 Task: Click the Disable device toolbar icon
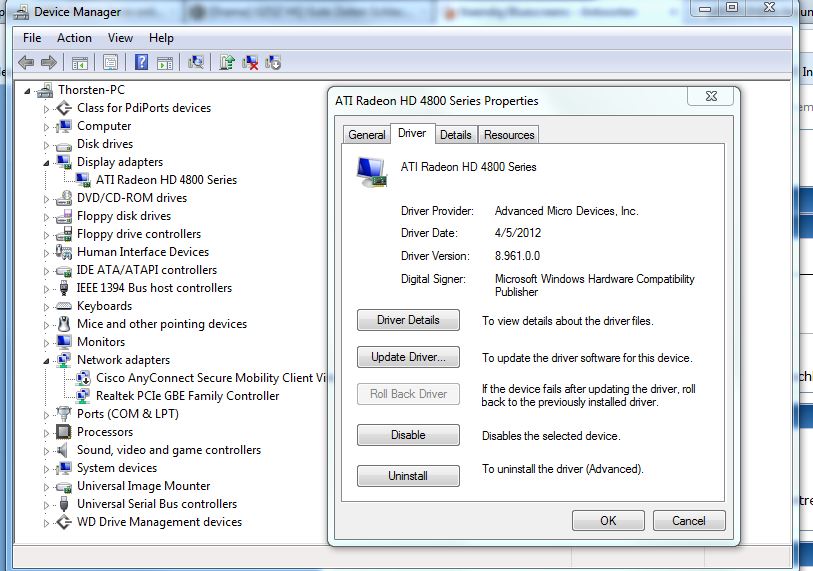coord(273,63)
